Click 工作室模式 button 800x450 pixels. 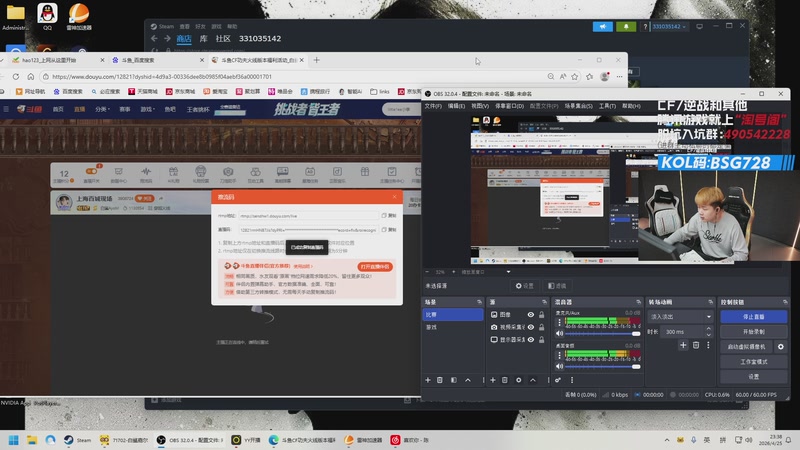[753, 362]
